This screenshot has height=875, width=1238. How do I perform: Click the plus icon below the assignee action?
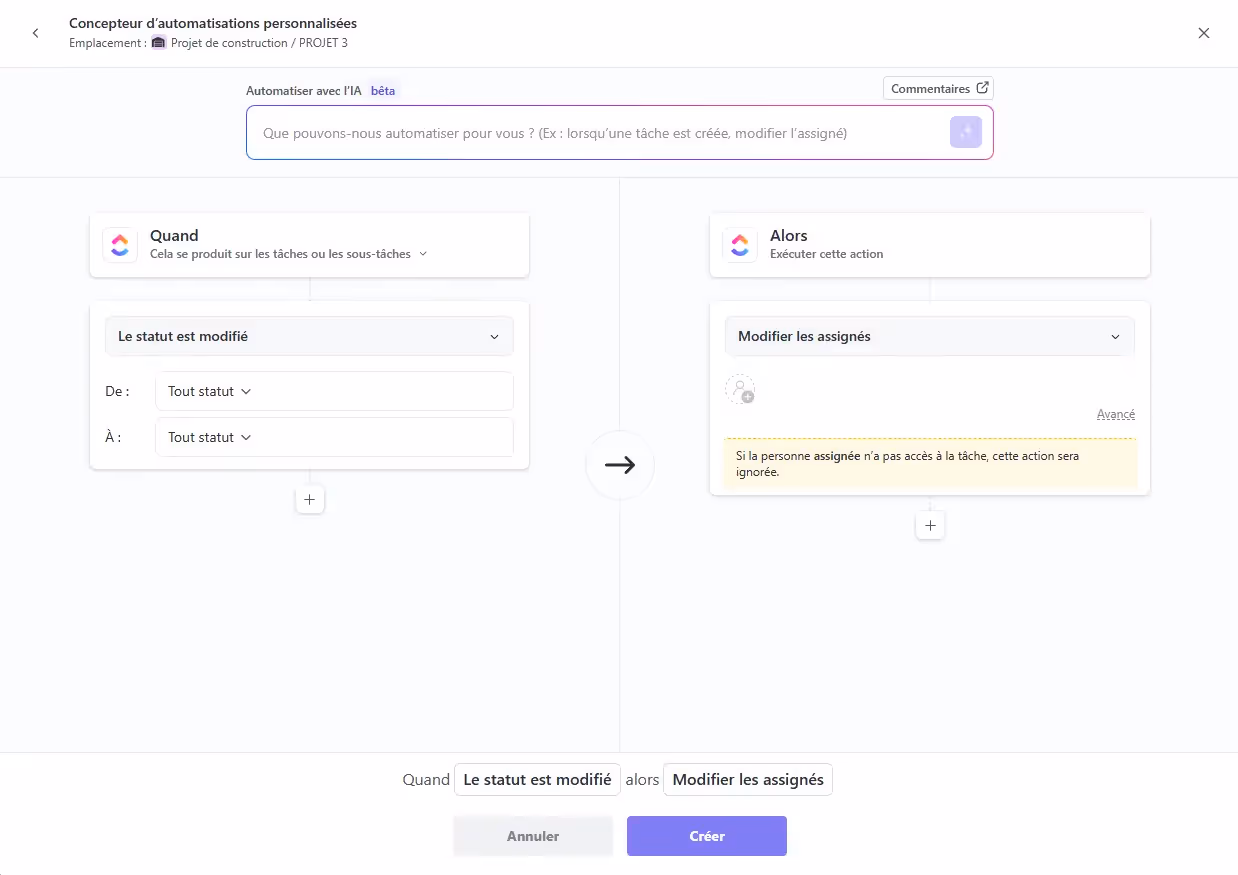coord(930,524)
